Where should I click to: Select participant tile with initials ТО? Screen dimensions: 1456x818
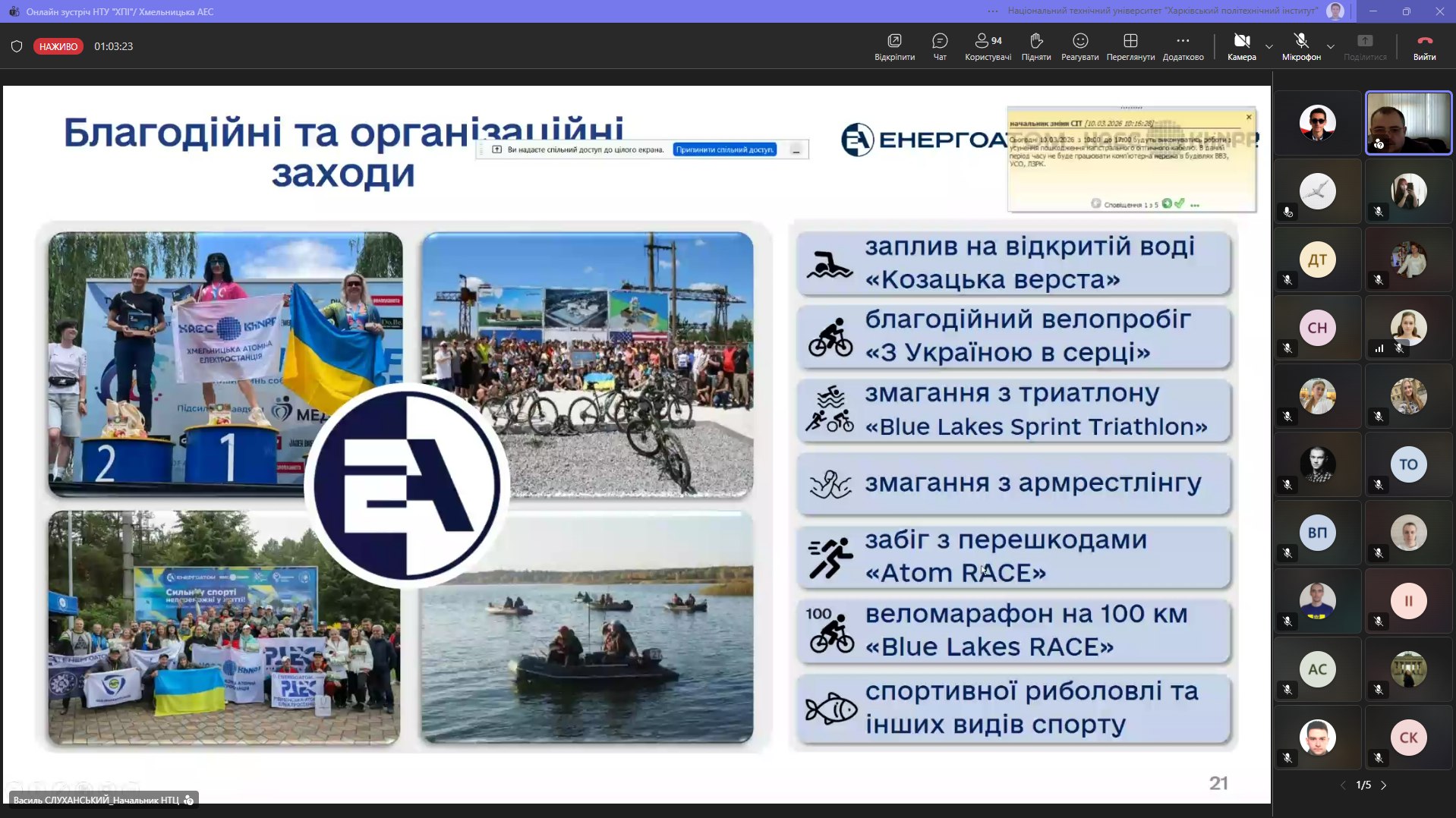1408,464
